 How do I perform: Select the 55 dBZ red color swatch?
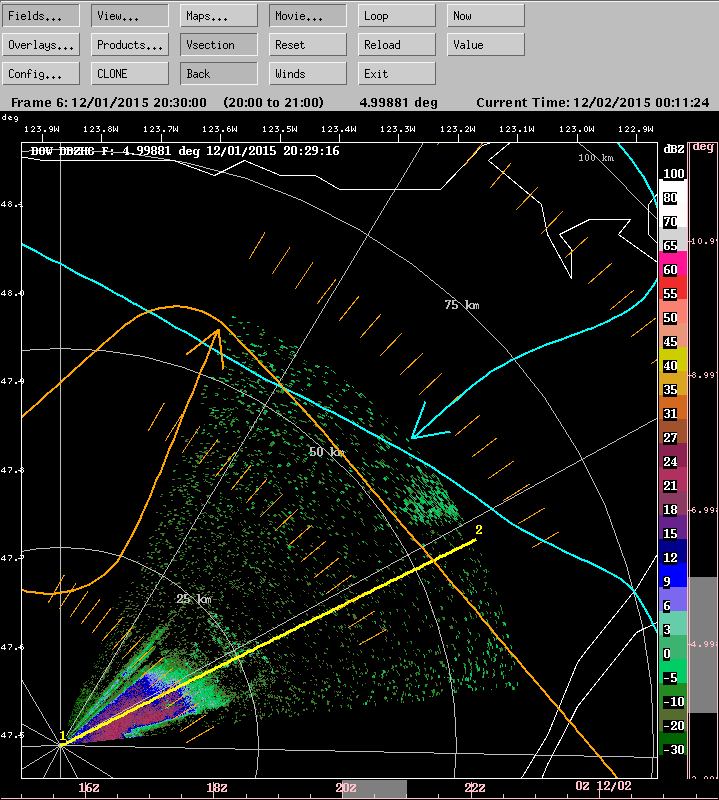click(x=673, y=288)
